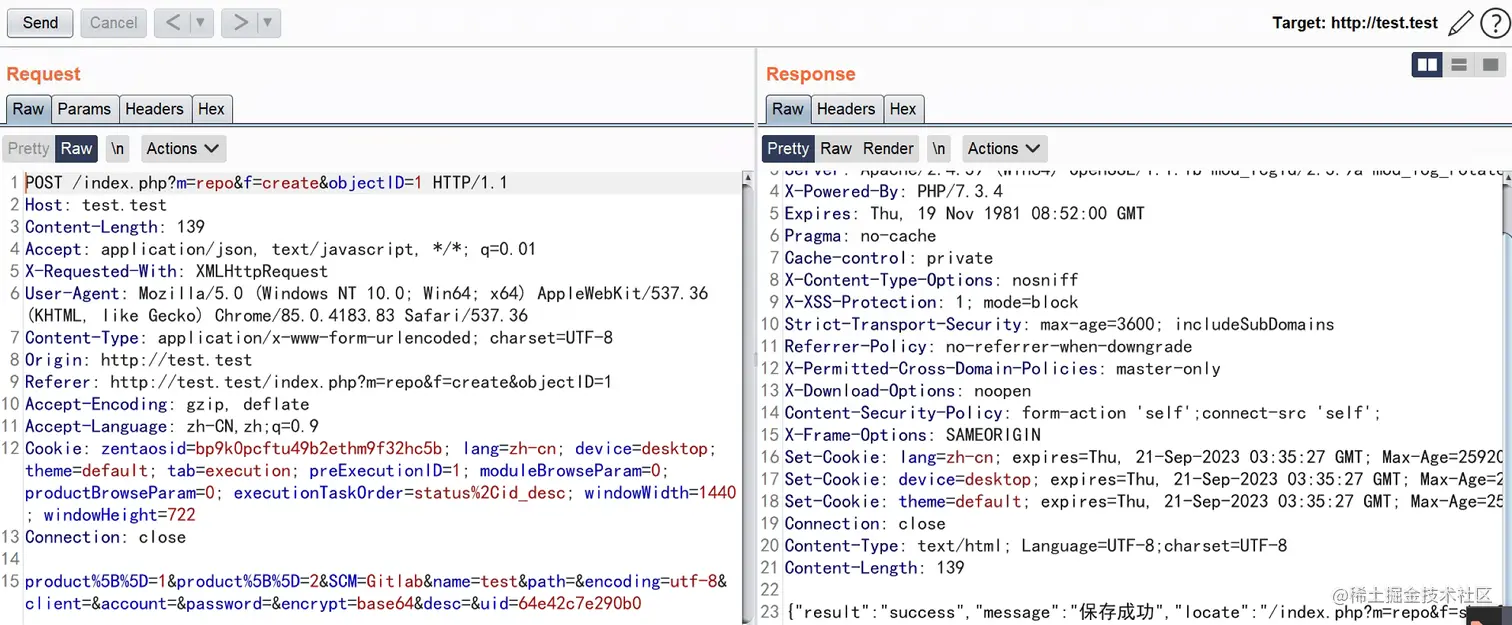The height and width of the screenshot is (625, 1512).
Task: Select the top-bottom layout icon
Action: (x=1459, y=65)
